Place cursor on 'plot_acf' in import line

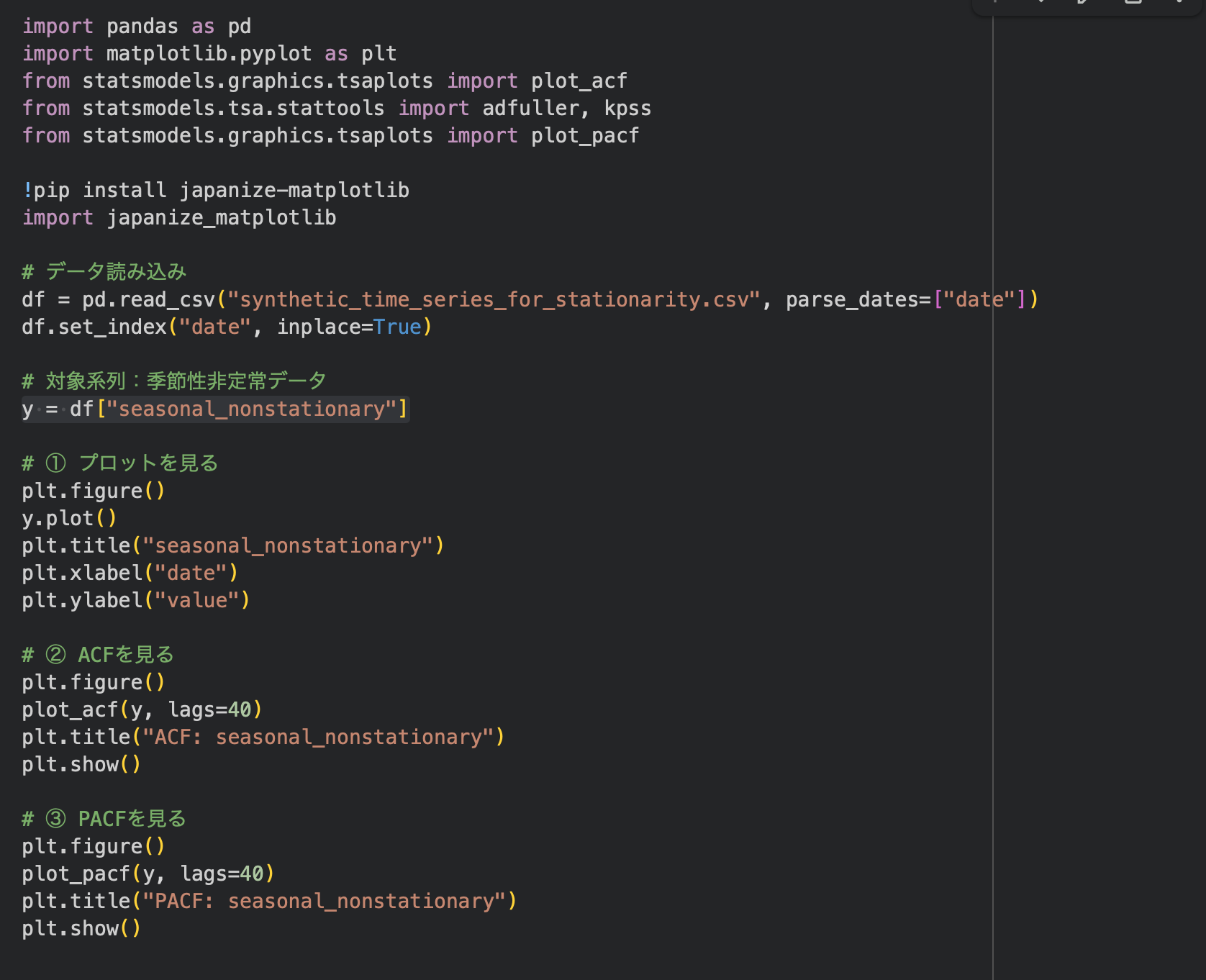pos(579,81)
